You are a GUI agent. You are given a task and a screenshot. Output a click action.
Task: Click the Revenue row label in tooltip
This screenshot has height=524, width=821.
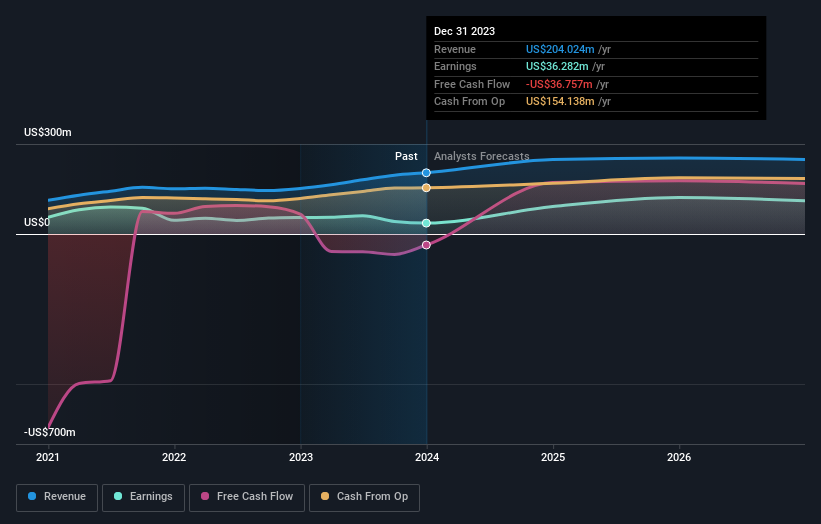point(454,49)
